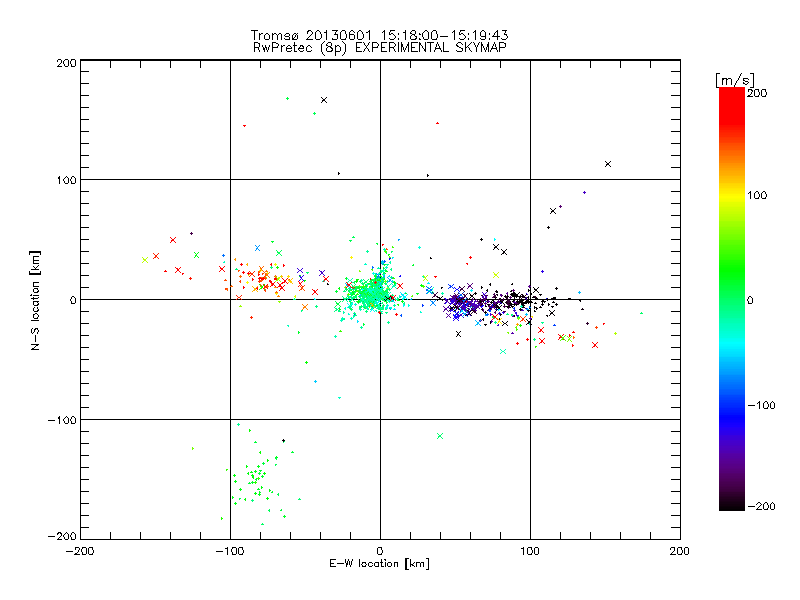Click the 'N-S location [km]' axis label

35,300
